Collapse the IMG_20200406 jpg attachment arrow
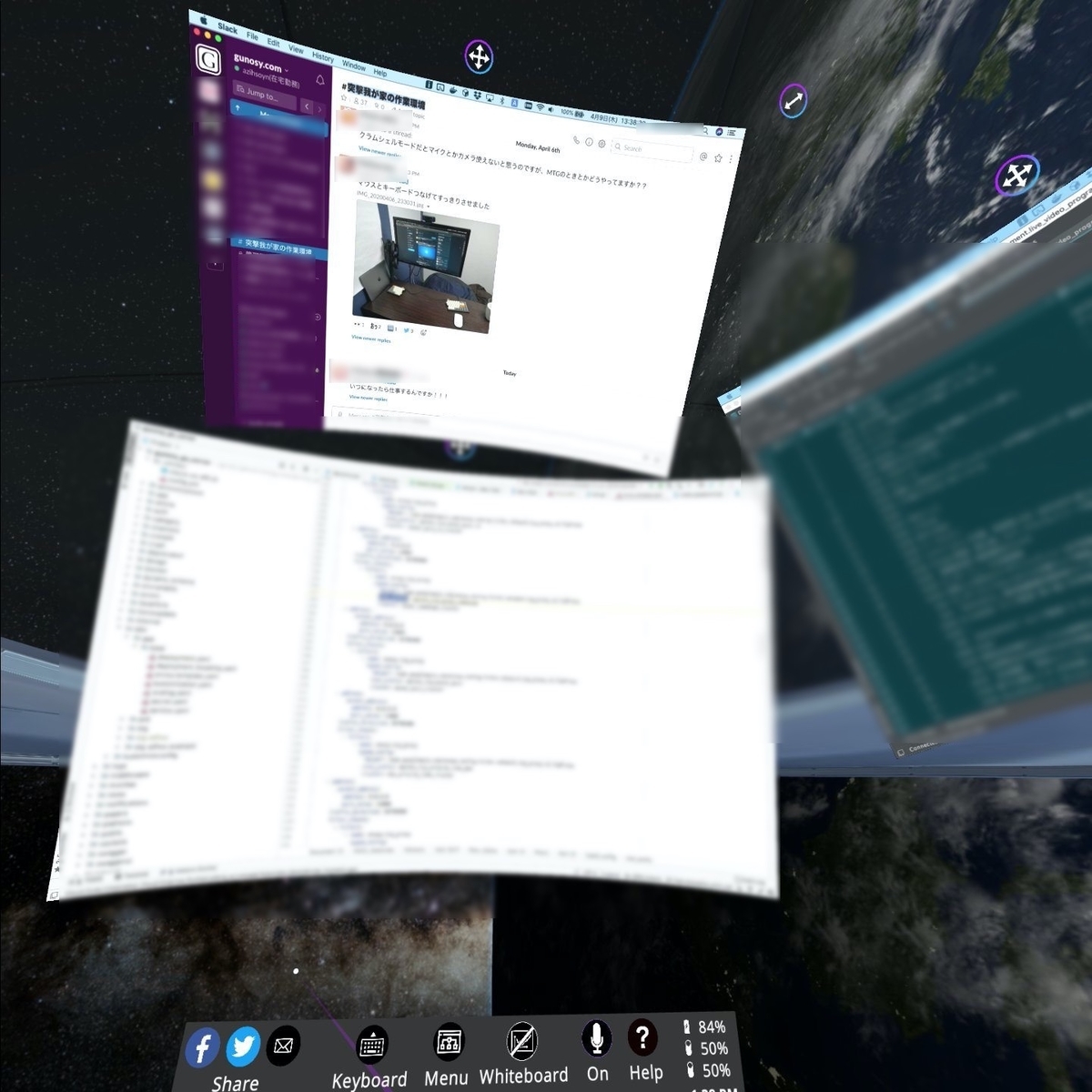Viewport: 1092px width, 1092px height. (429, 207)
